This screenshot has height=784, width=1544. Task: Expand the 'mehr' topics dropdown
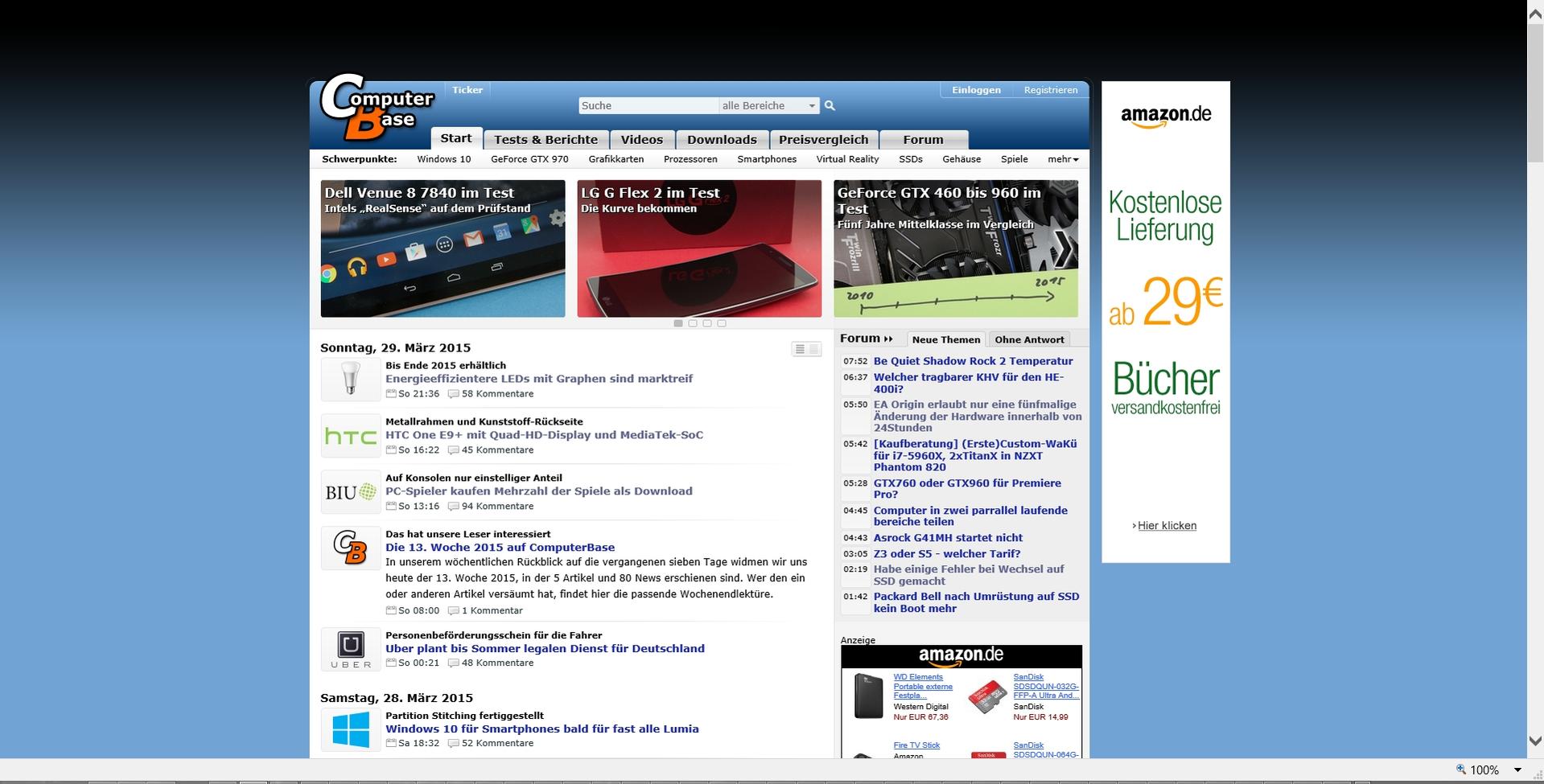(1063, 159)
